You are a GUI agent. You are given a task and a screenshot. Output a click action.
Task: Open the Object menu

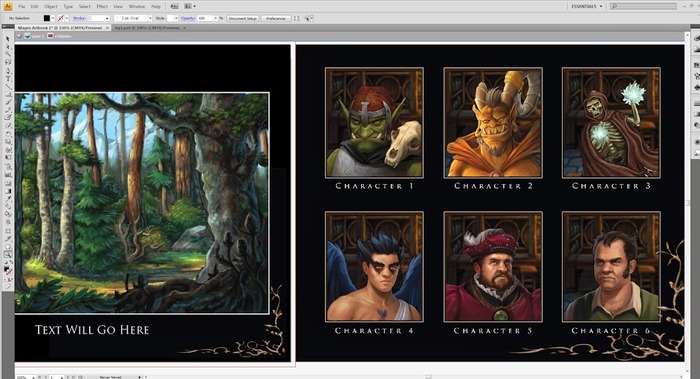pos(51,7)
